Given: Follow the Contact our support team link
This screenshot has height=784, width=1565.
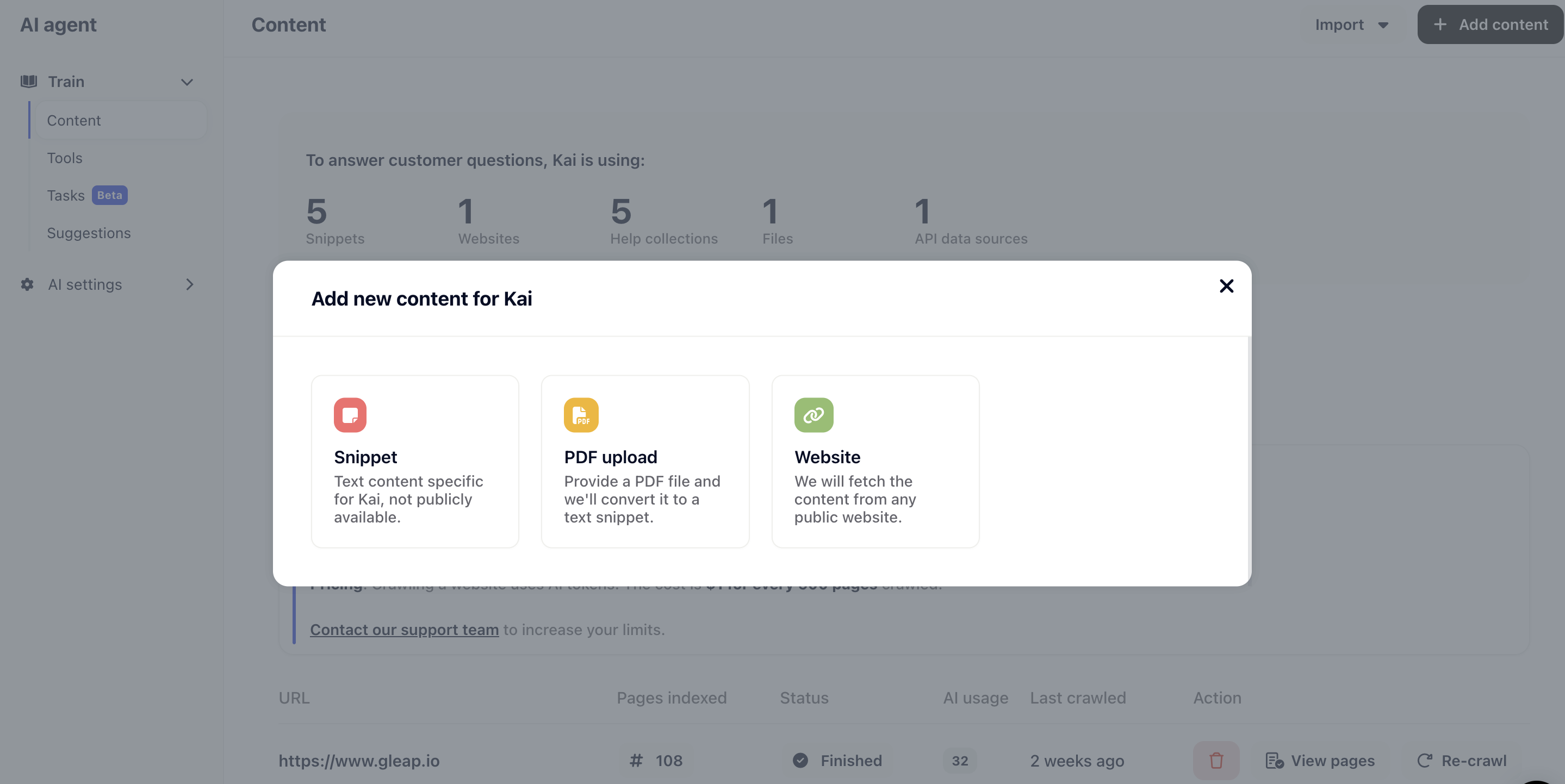Looking at the screenshot, I should click(404, 630).
